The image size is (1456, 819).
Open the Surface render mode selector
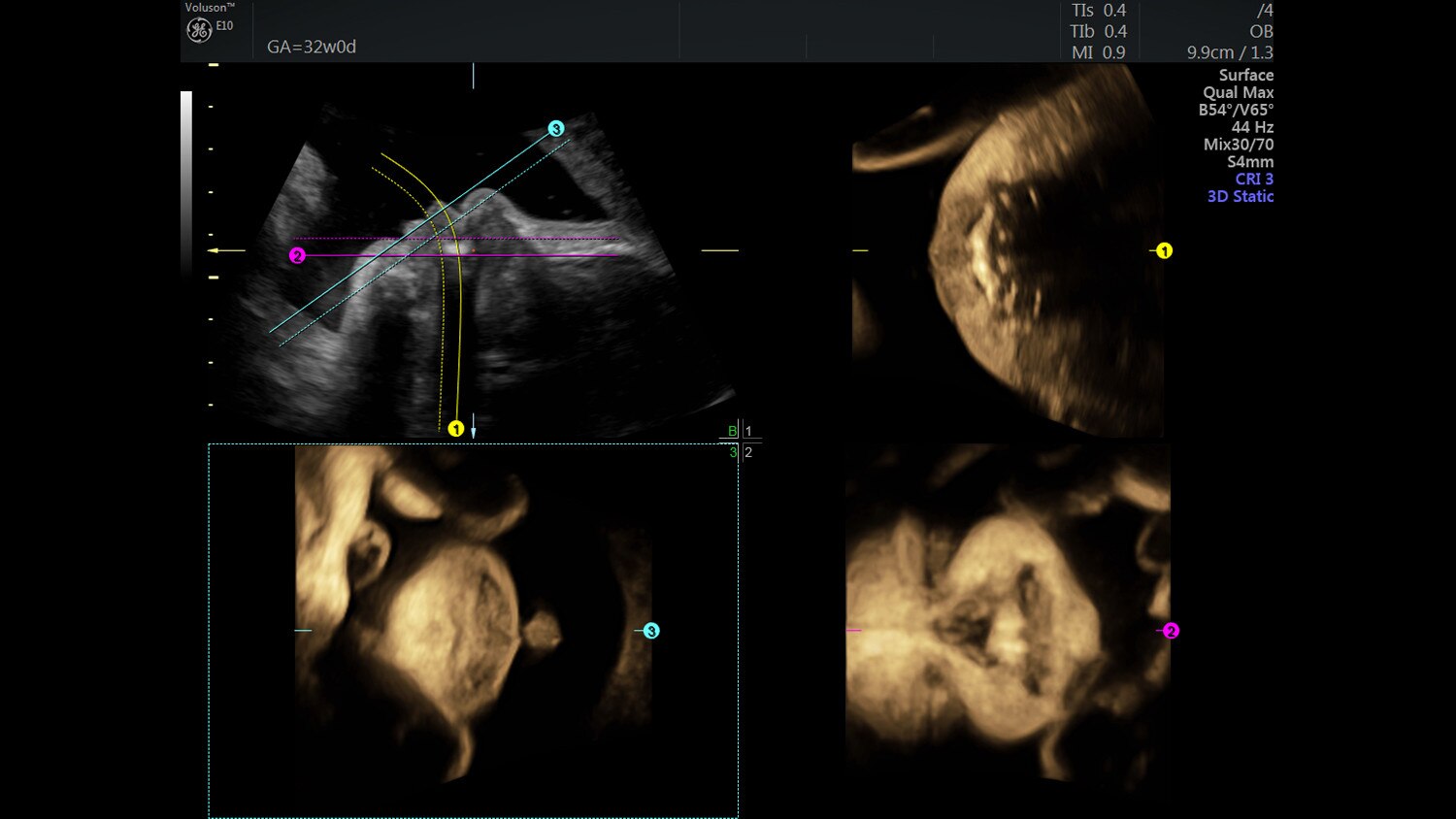(x=1246, y=75)
